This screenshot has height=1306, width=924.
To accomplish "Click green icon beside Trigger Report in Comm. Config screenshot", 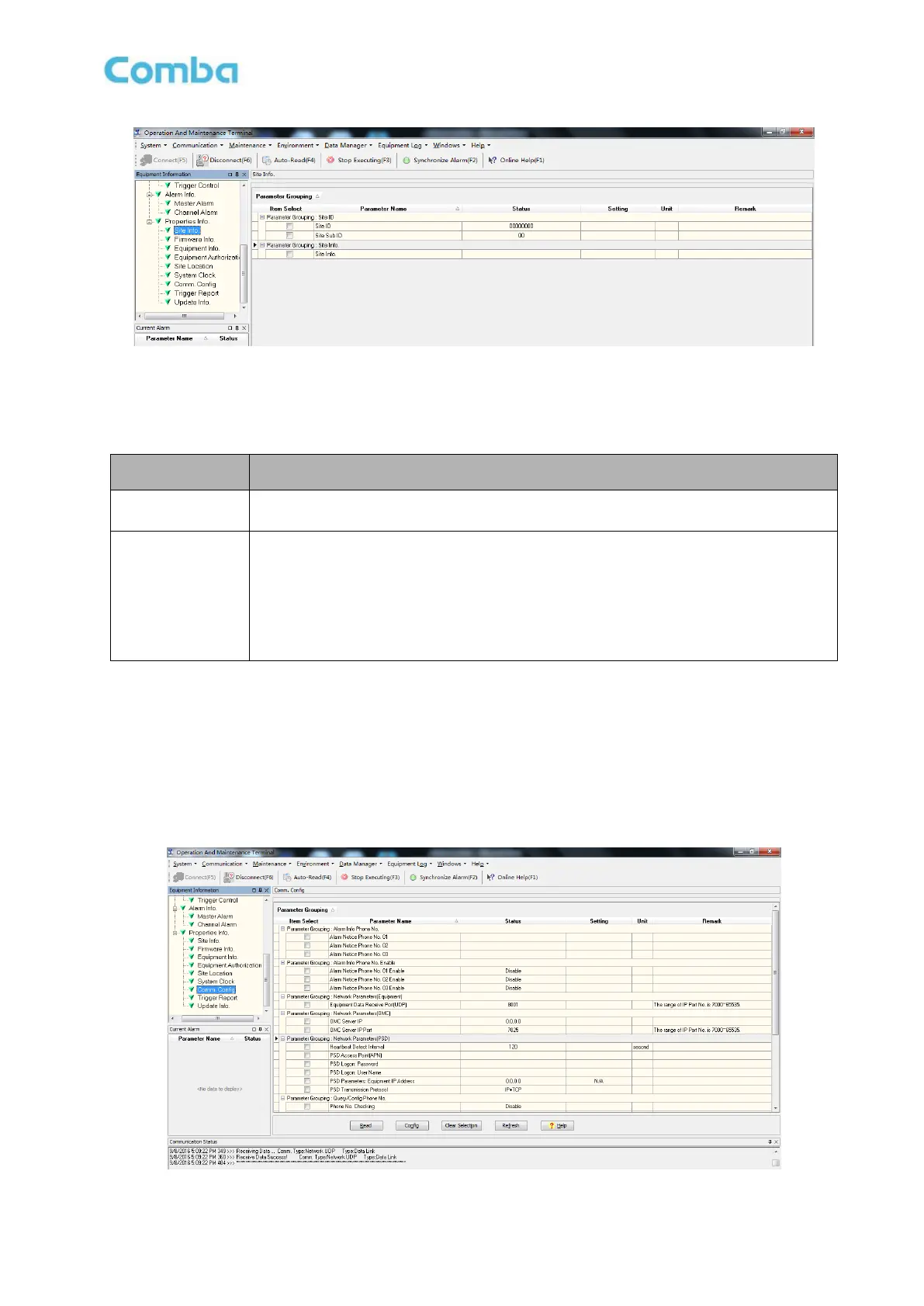I will 192,997.
